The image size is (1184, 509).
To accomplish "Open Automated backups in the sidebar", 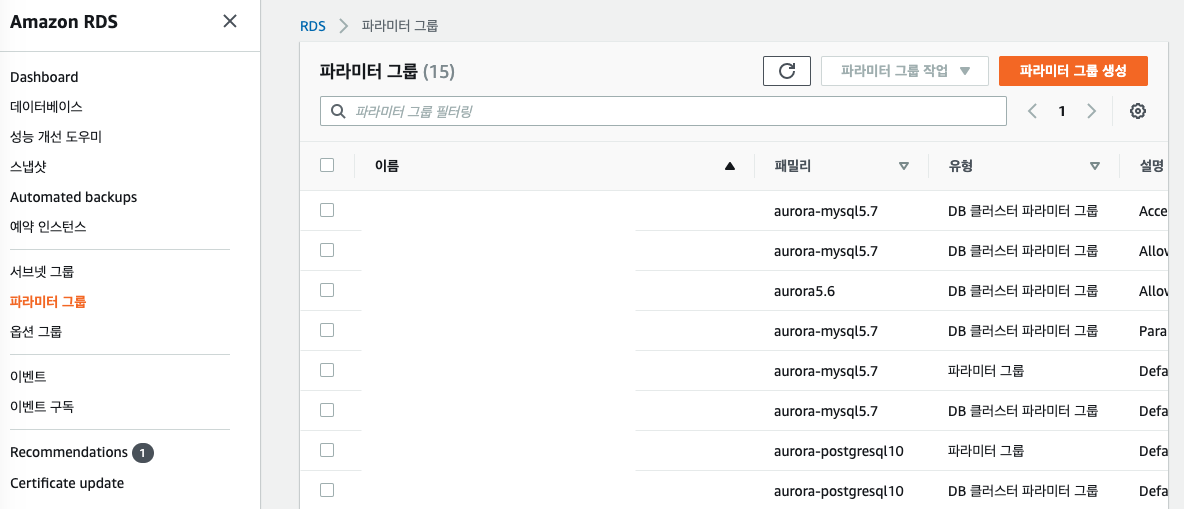I will click(x=73, y=197).
